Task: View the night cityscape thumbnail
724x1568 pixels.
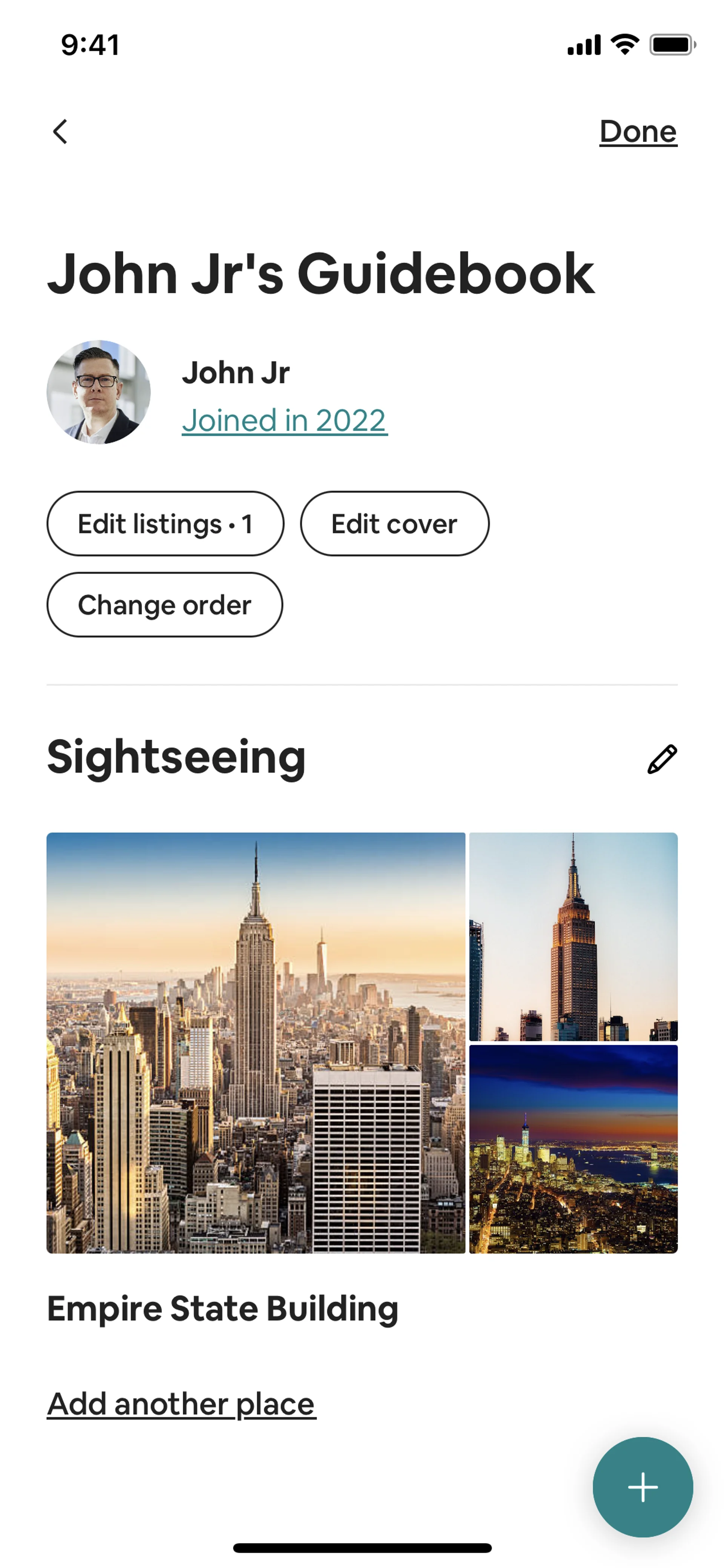Action: (573, 1149)
